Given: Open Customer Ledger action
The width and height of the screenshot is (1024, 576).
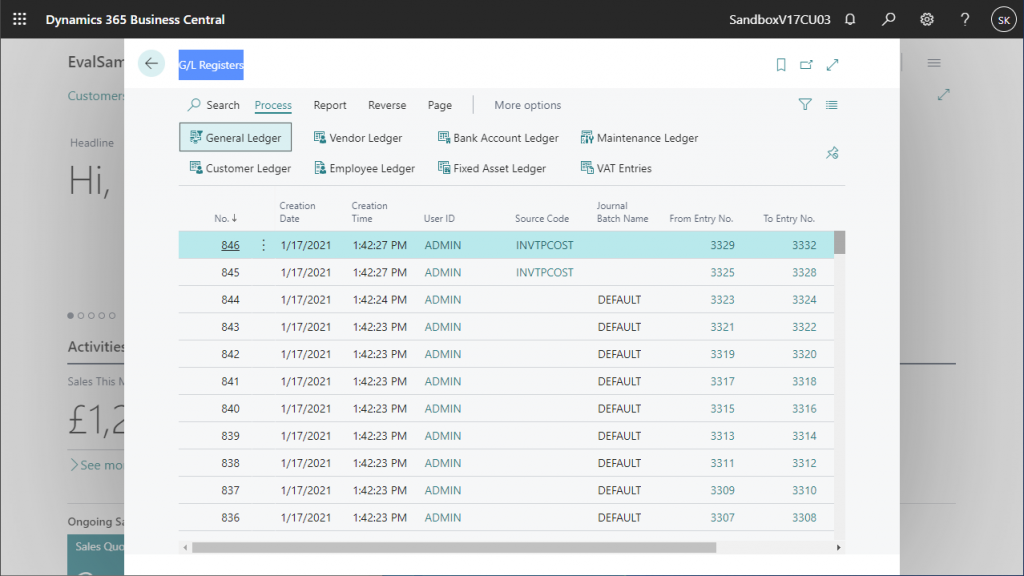Looking at the screenshot, I should coord(240,168).
